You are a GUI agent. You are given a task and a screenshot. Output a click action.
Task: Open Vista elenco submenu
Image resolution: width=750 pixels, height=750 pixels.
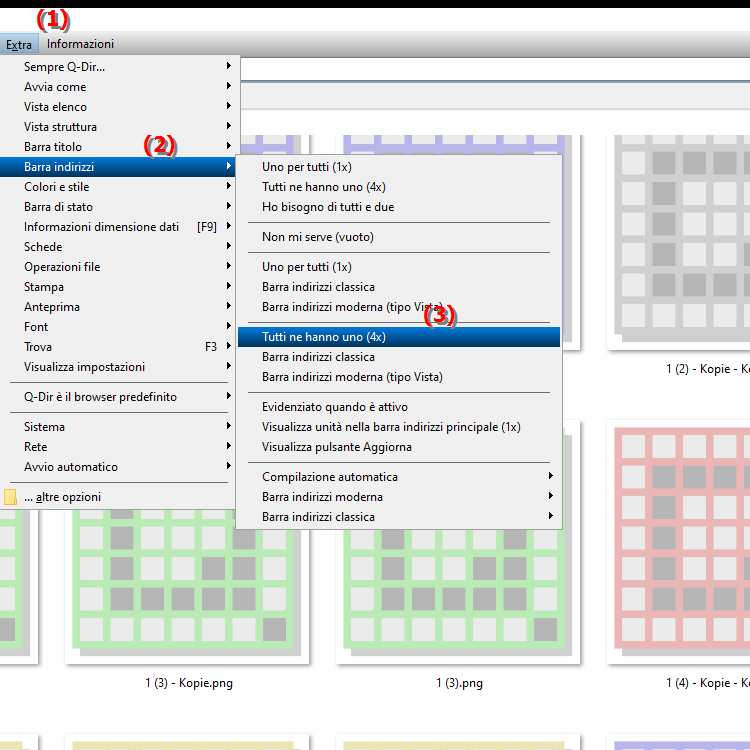(118, 107)
